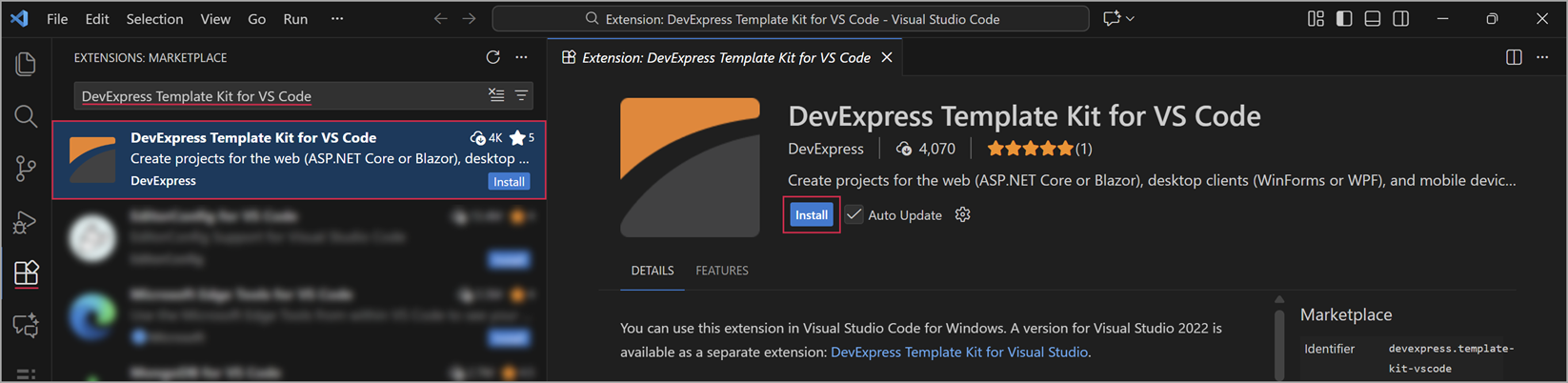Open the Search view in activity bar
Screen dimensions: 1568x383
(x=26, y=116)
